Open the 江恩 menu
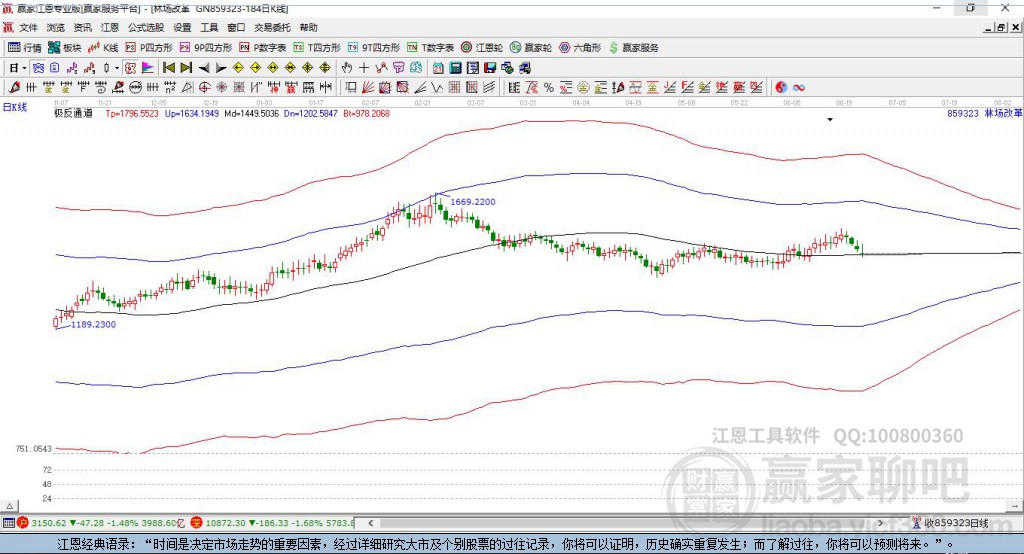1024x554 pixels. click(110, 27)
